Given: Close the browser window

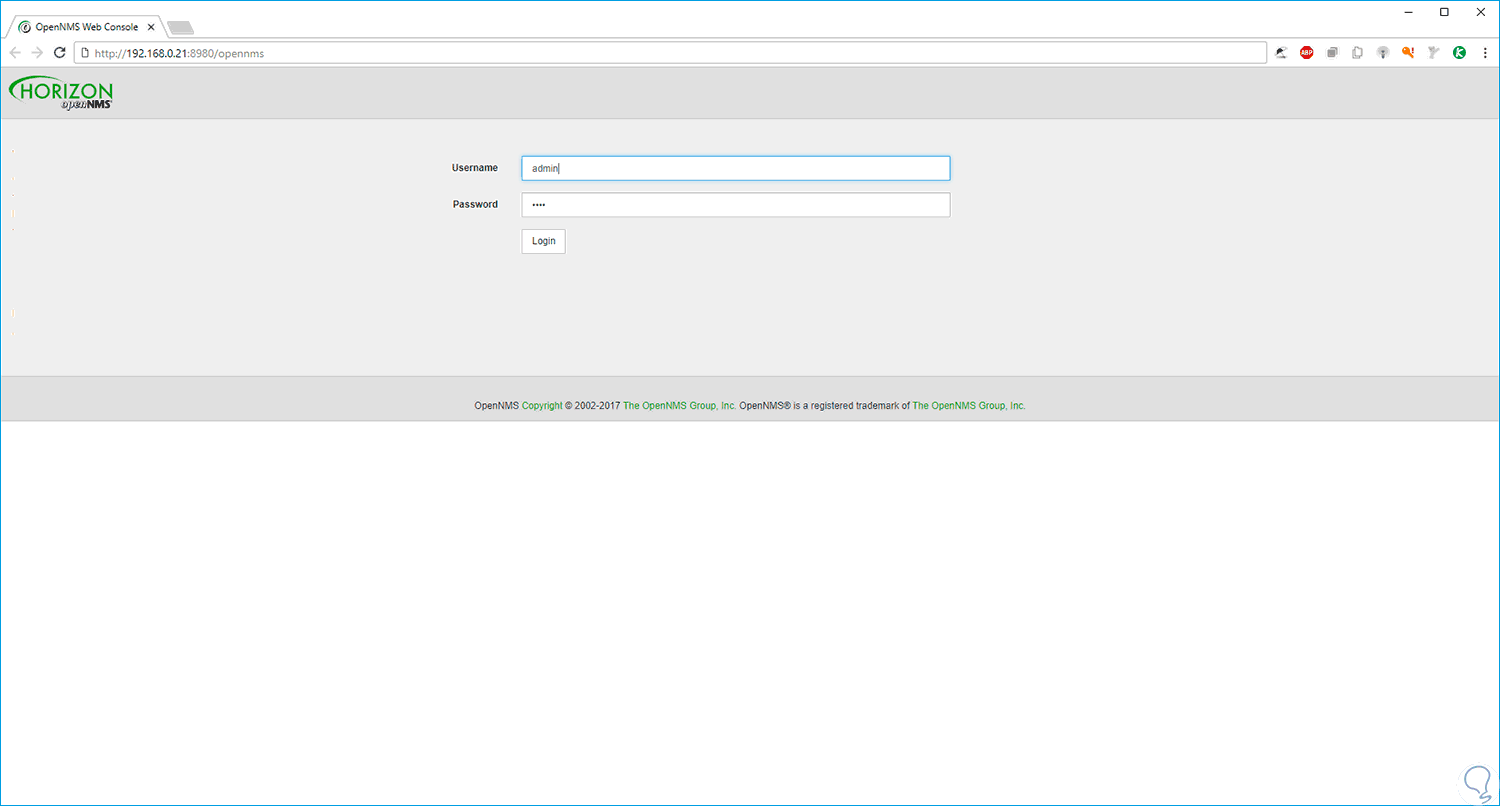Looking at the screenshot, I should pyautogui.click(x=1481, y=12).
